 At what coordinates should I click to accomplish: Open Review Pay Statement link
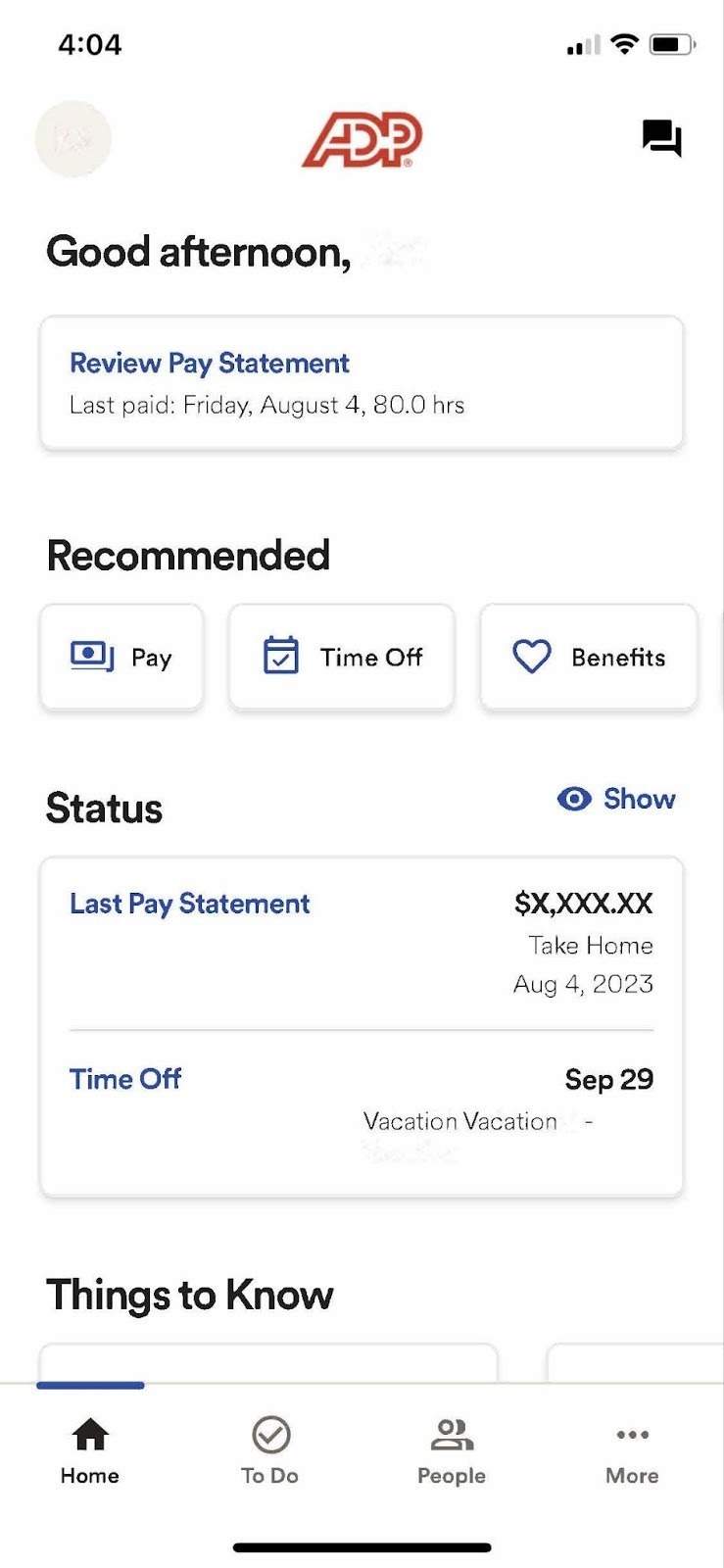click(x=209, y=364)
